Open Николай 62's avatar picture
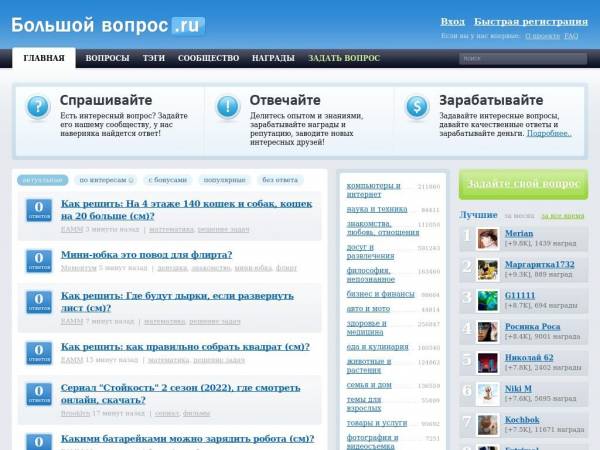Viewport: 600px width, 450px height. point(488,363)
